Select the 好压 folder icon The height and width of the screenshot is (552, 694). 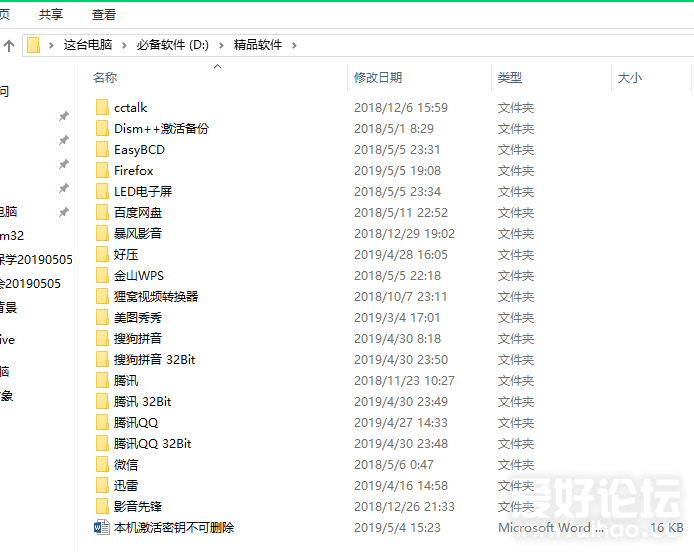(x=102, y=255)
